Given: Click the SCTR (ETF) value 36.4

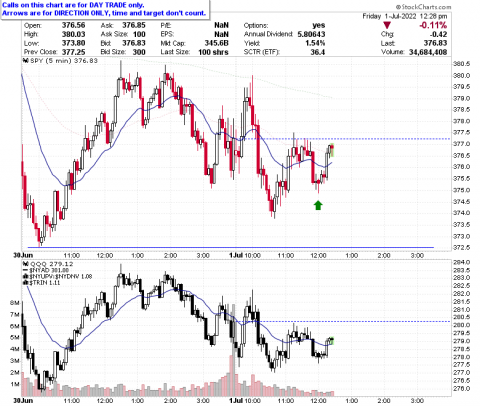Looking at the screenshot, I should [x=317, y=52].
